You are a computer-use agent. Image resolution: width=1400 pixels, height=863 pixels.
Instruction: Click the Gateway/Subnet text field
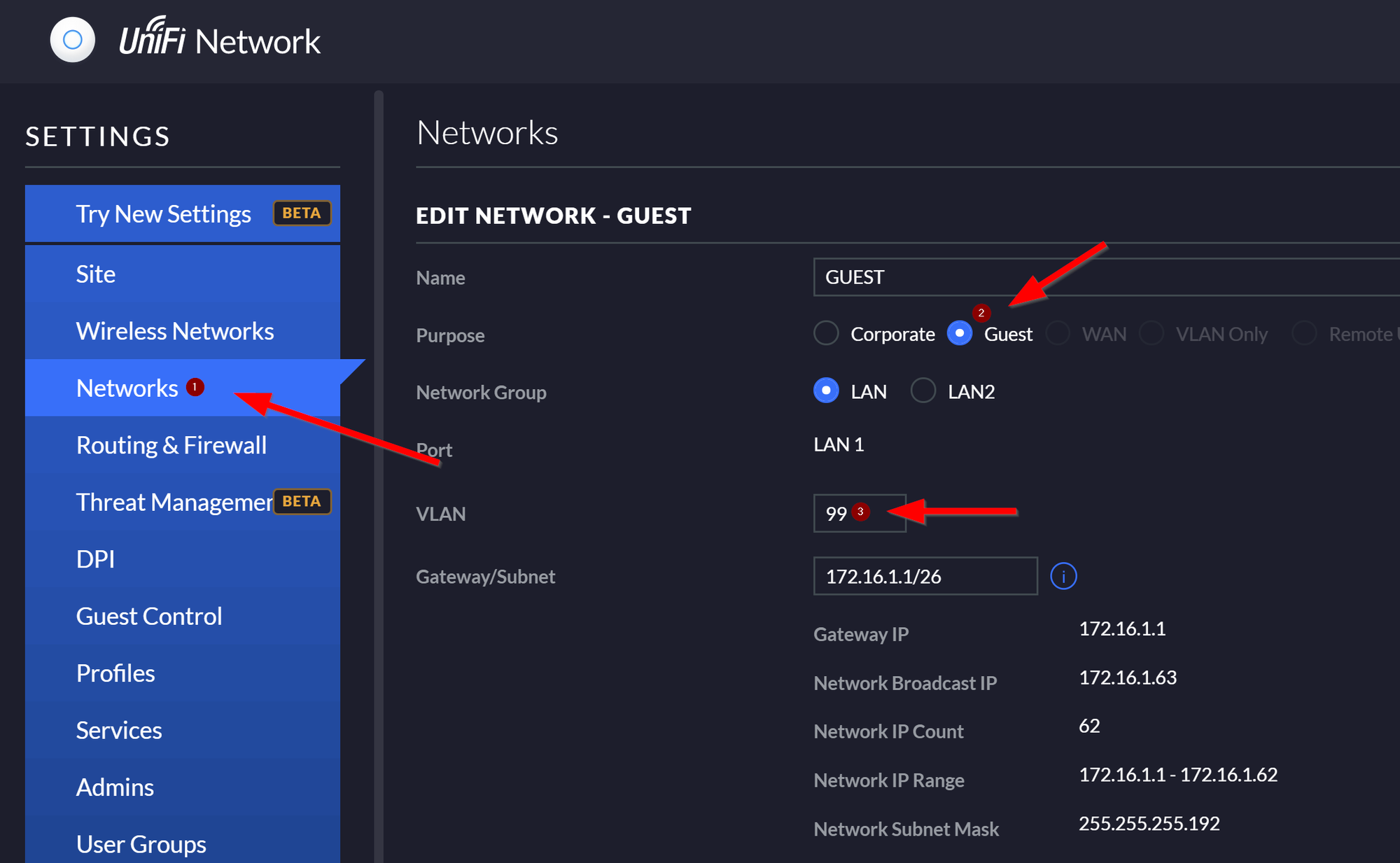click(925, 577)
